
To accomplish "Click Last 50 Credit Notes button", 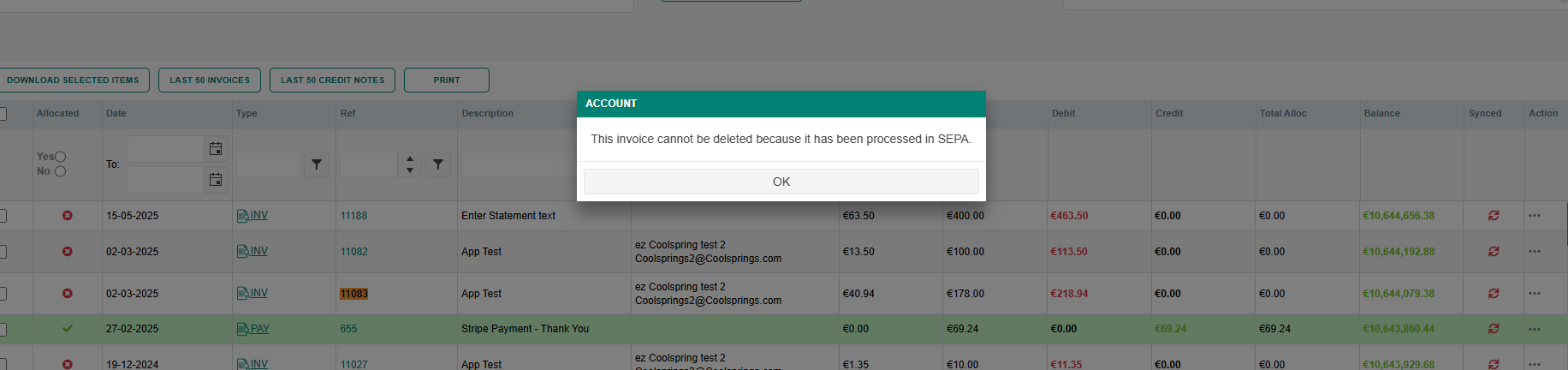I will tap(332, 81).
